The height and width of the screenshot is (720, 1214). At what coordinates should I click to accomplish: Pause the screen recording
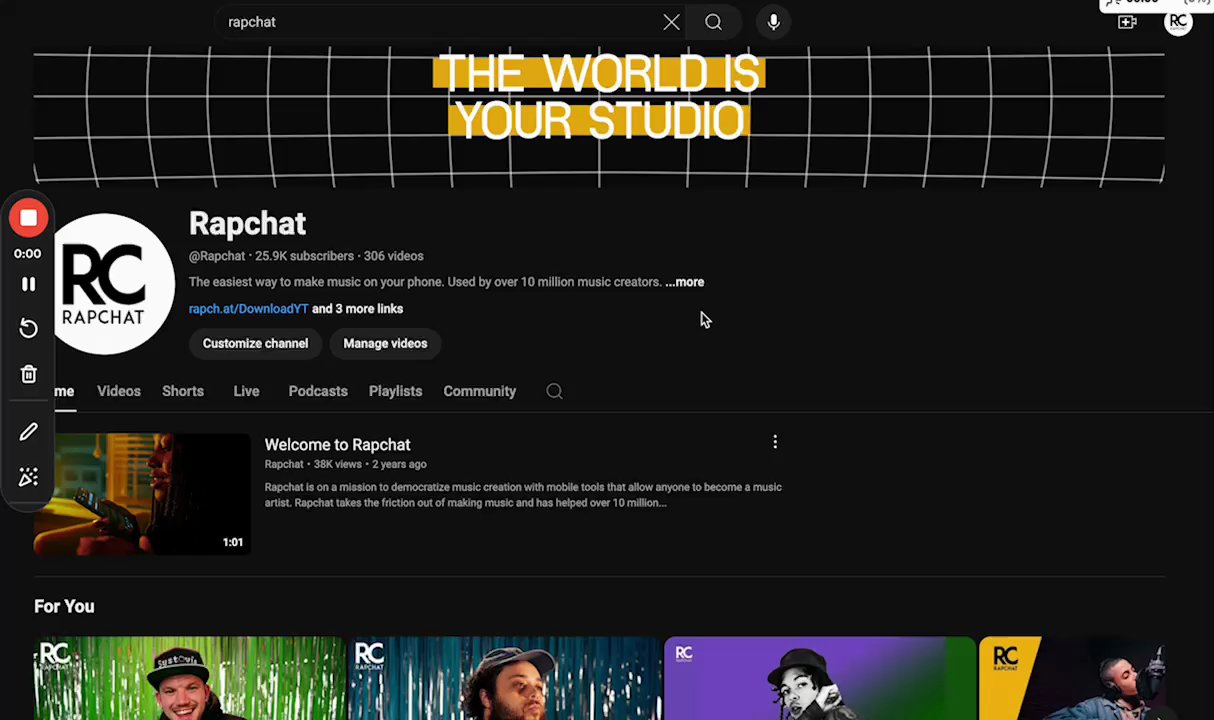[x=28, y=284]
